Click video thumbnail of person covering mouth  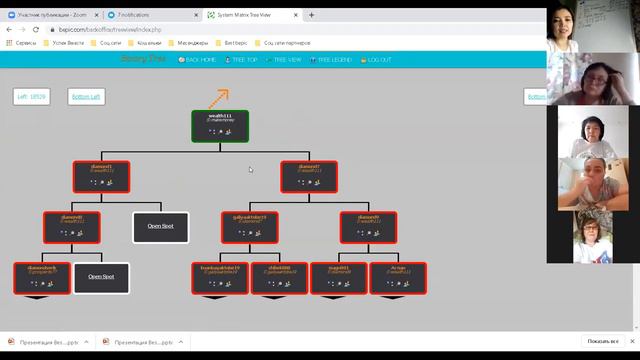[593, 184]
